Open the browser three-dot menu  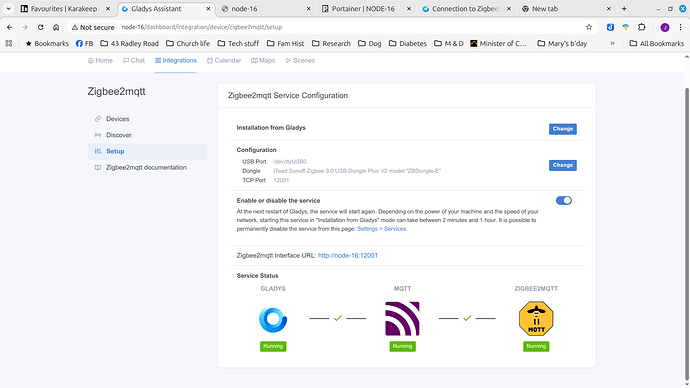point(680,27)
